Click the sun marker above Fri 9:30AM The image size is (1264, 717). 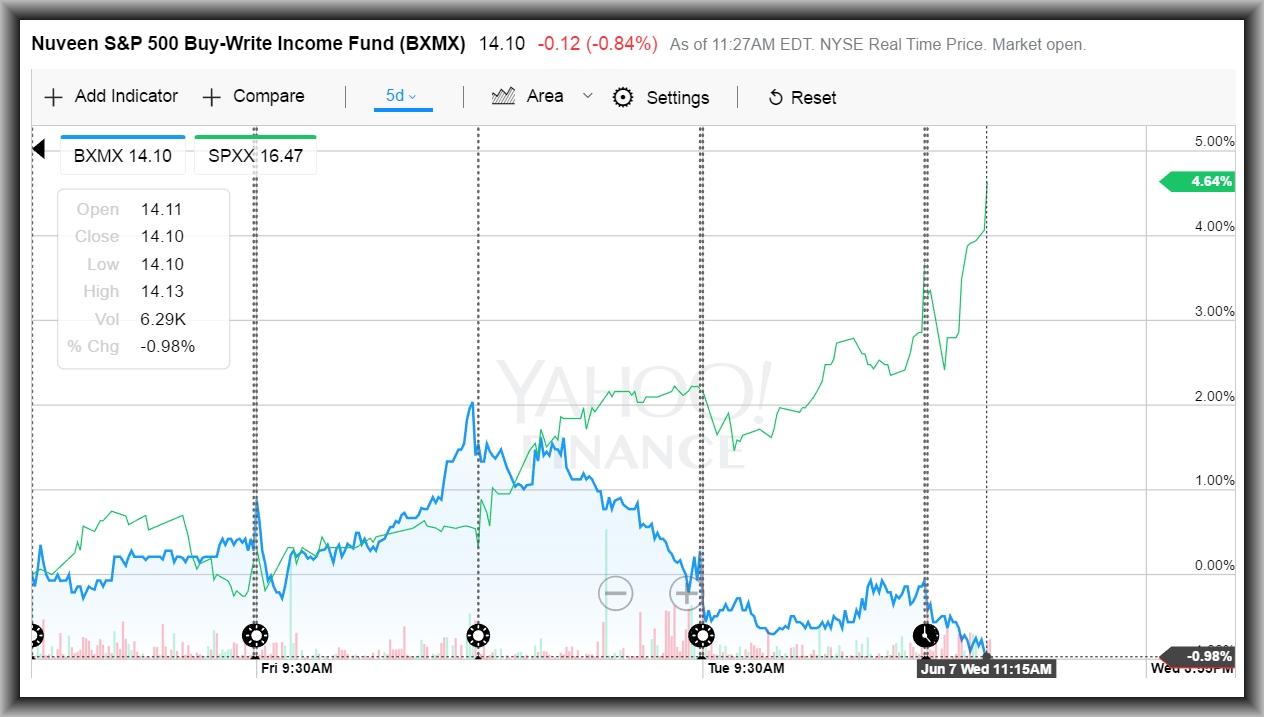(256, 634)
